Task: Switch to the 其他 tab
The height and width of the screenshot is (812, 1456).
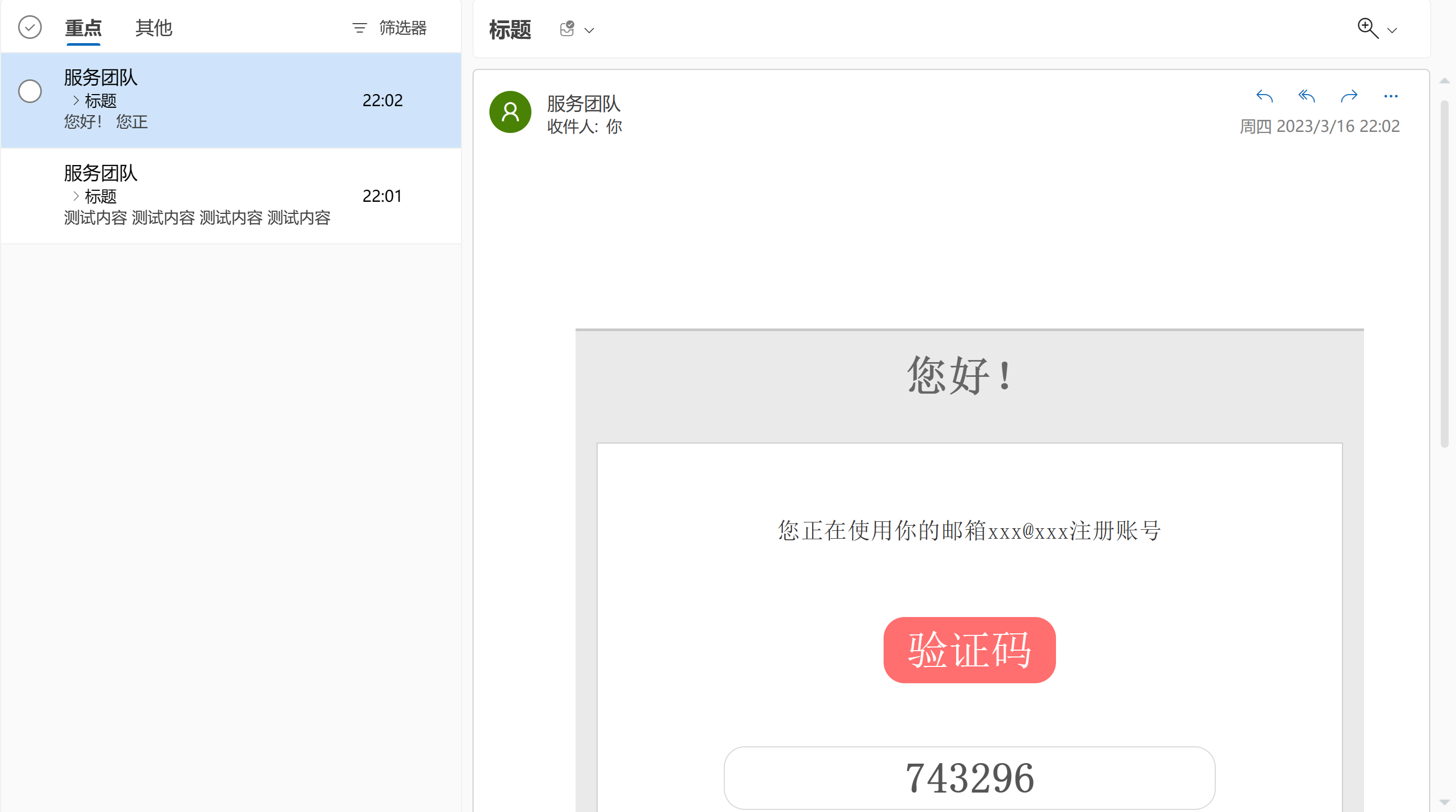Action: pyautogui.click(x=153, y=28)
